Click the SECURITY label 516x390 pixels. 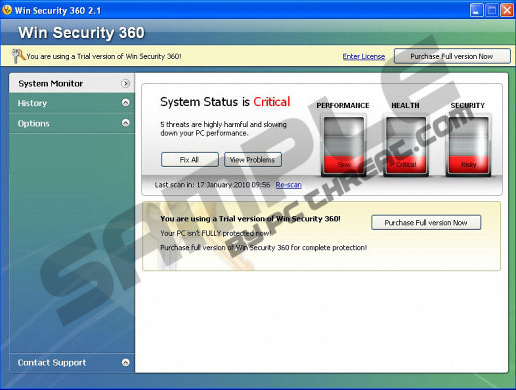pos(468,105)
